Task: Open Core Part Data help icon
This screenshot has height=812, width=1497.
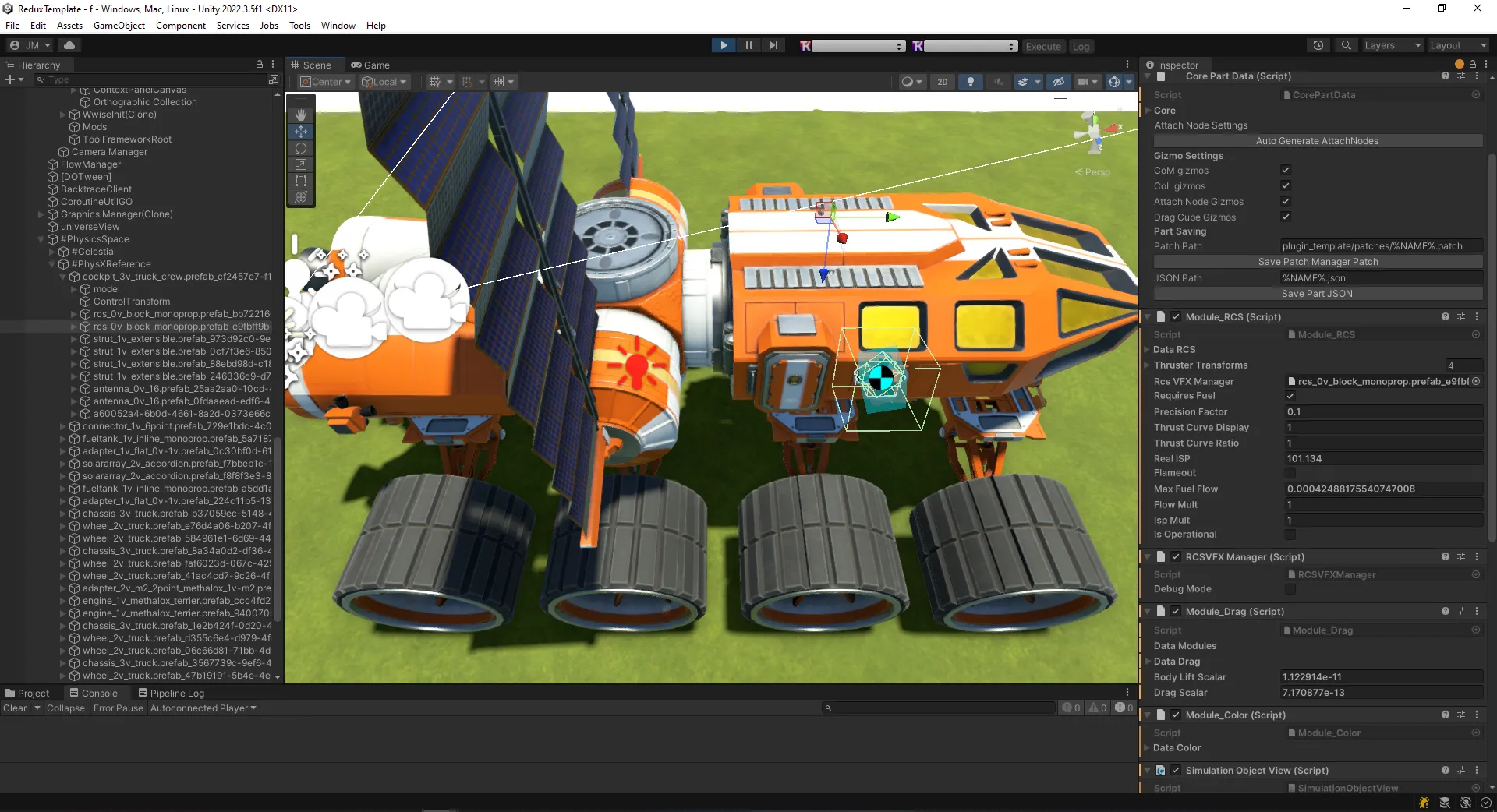Action: (x=1446, y=76)
